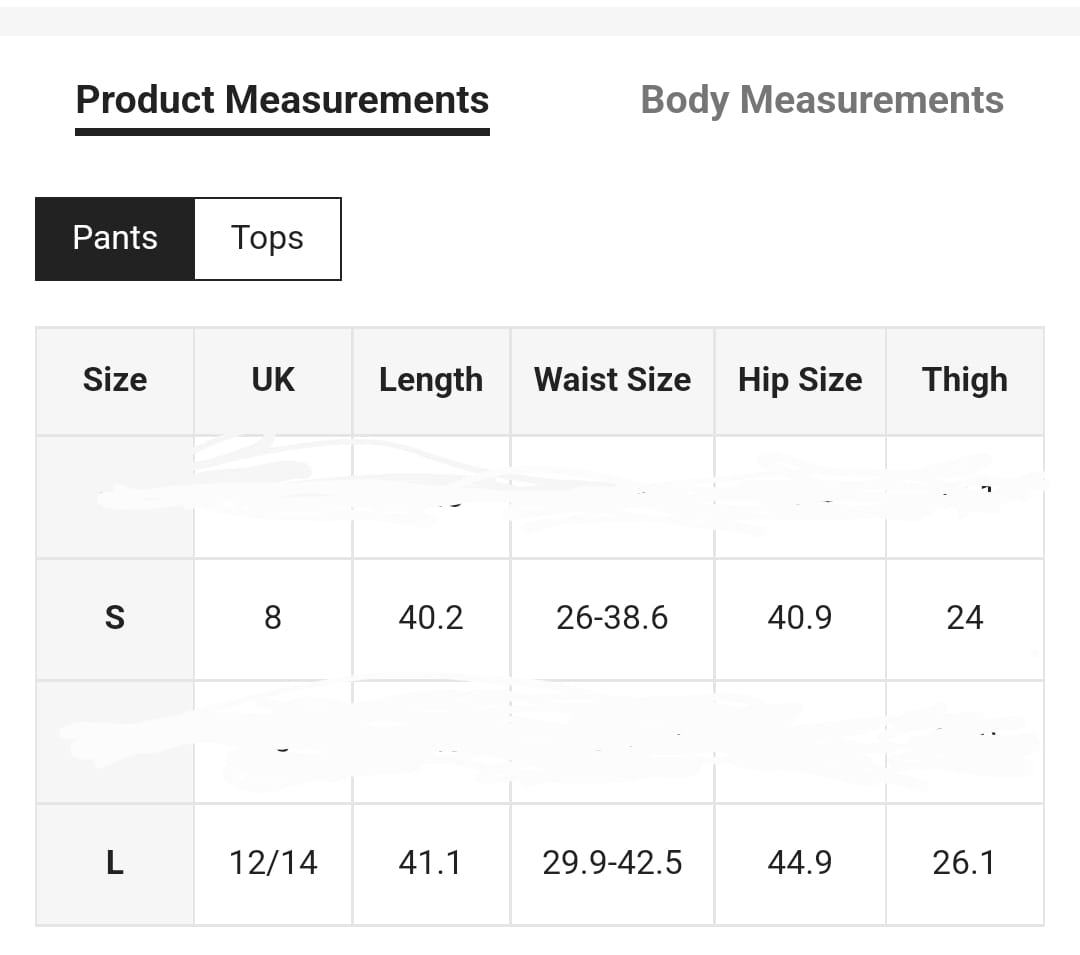The height and width of the screenshot is (955, 1080).
Task: Click the UK 8 cell
Action: coord(273,618)
